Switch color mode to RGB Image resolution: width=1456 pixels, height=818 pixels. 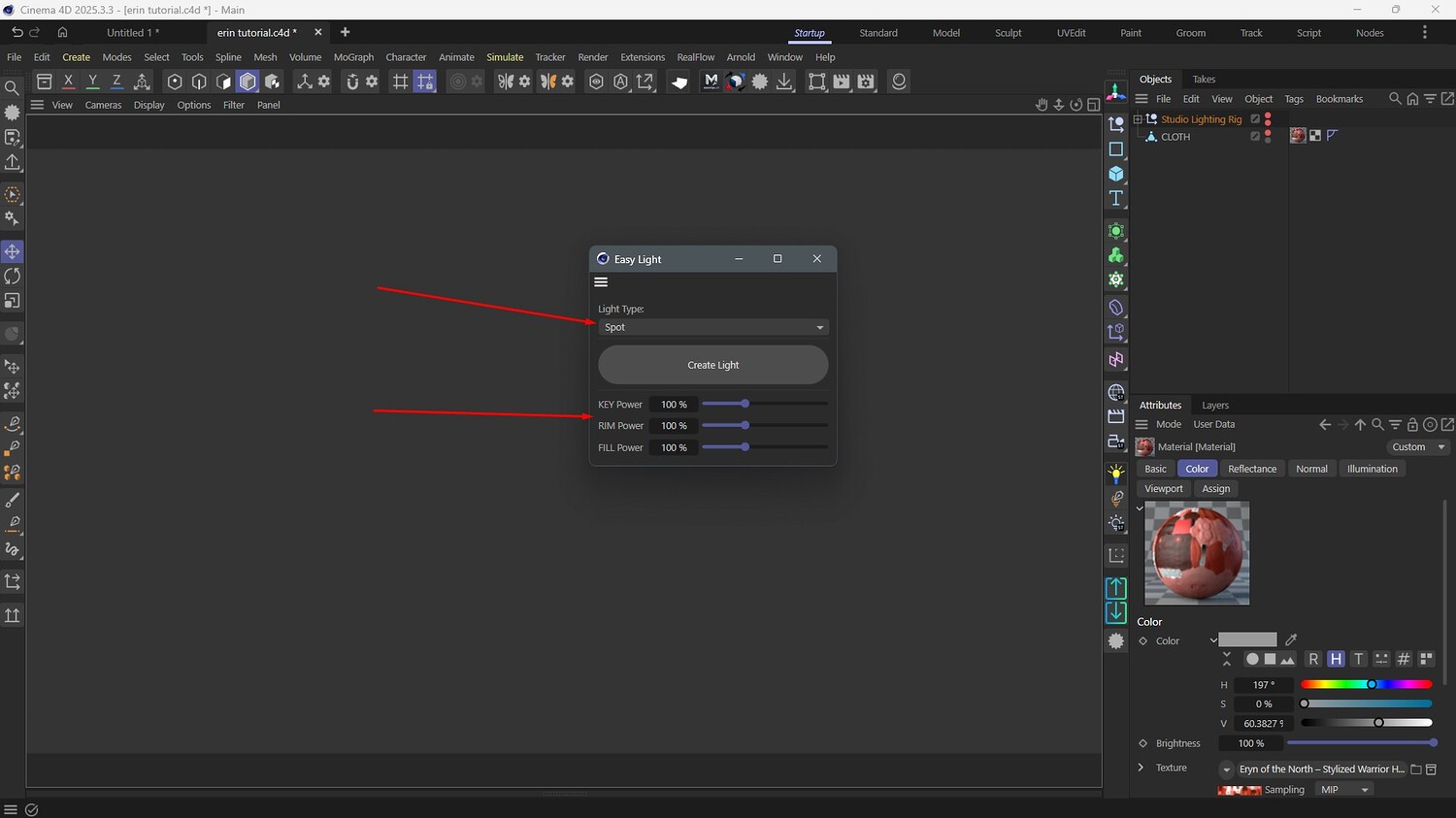1313,659
